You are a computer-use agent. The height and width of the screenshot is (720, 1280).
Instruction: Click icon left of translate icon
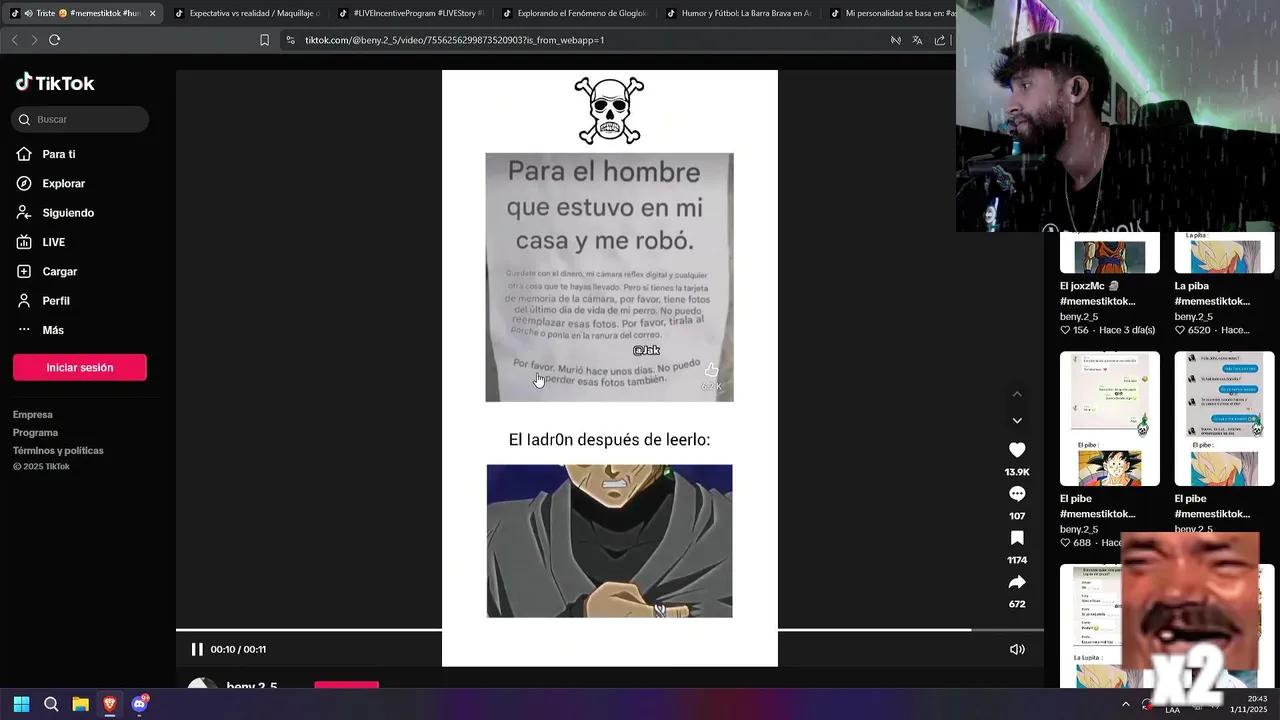(896, 40)
